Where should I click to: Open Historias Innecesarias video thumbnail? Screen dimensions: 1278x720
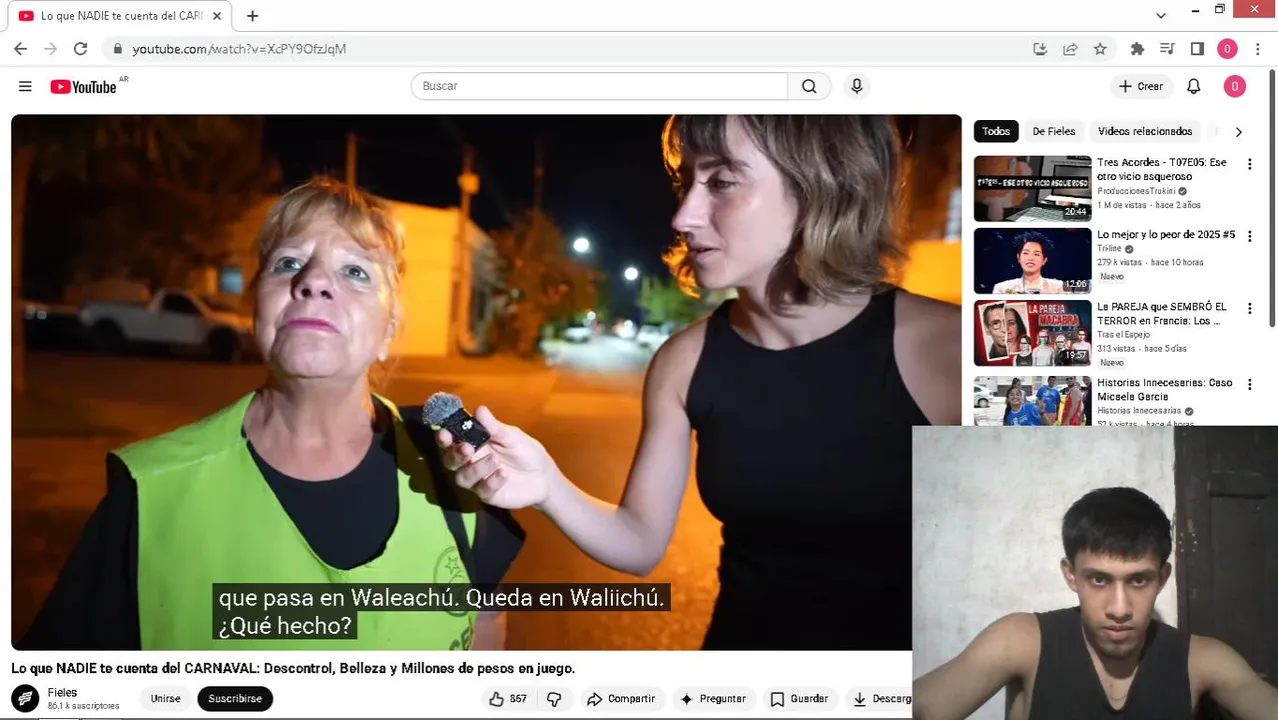[x=1033, y=401]
